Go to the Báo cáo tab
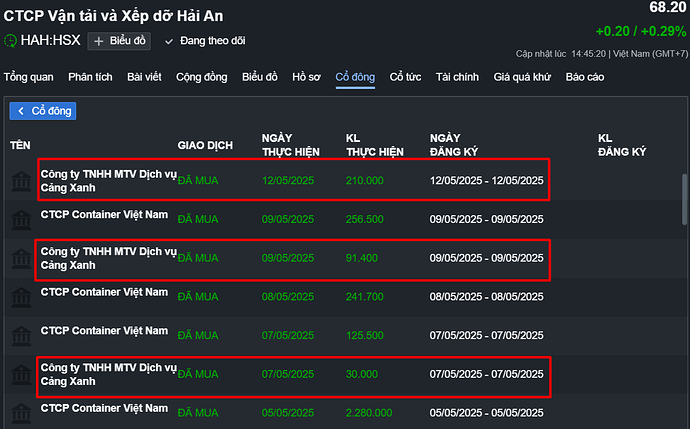Image resolution: width=690 pixels, height=429 pixels. tap(585, 77)
